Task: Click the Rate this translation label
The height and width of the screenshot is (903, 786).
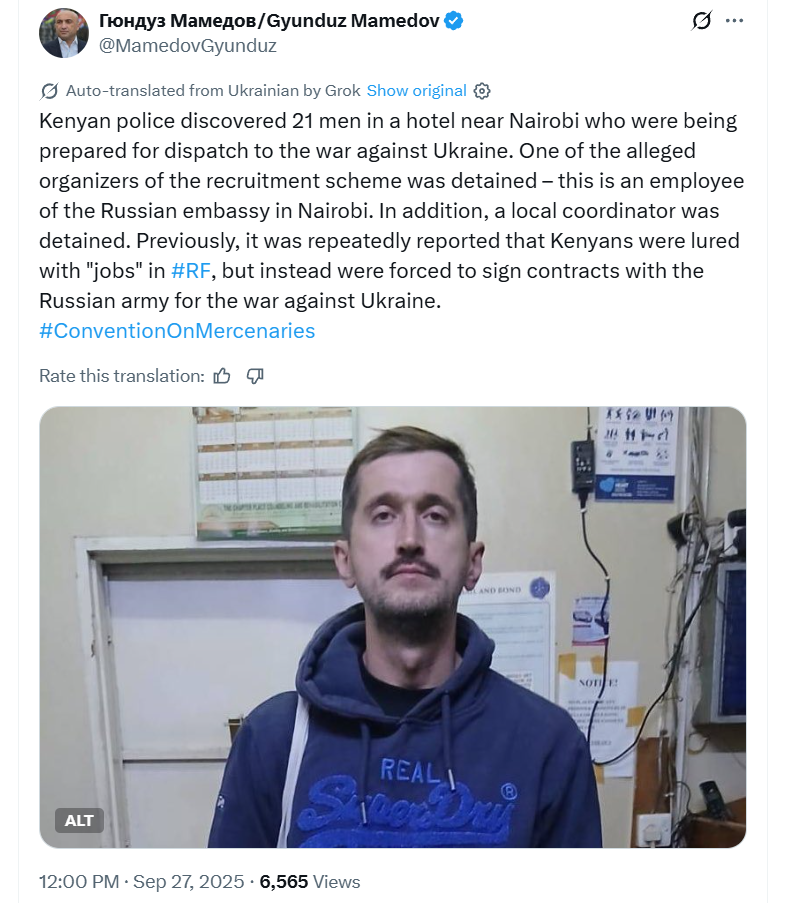Action: tap(121, 376)
